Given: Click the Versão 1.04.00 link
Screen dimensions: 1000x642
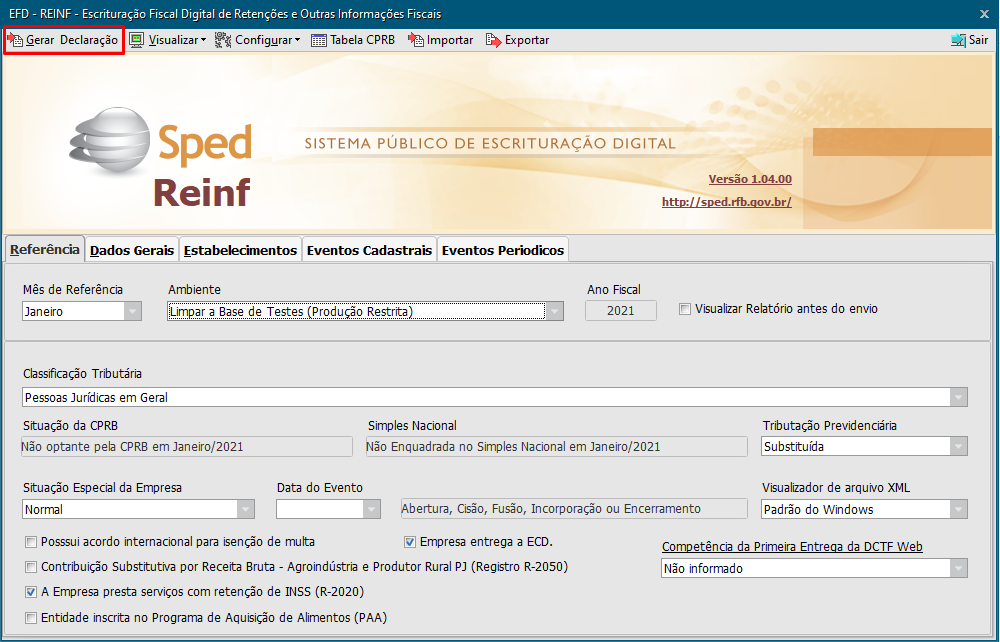Looking at the screenshot, I should pos(749,179).
